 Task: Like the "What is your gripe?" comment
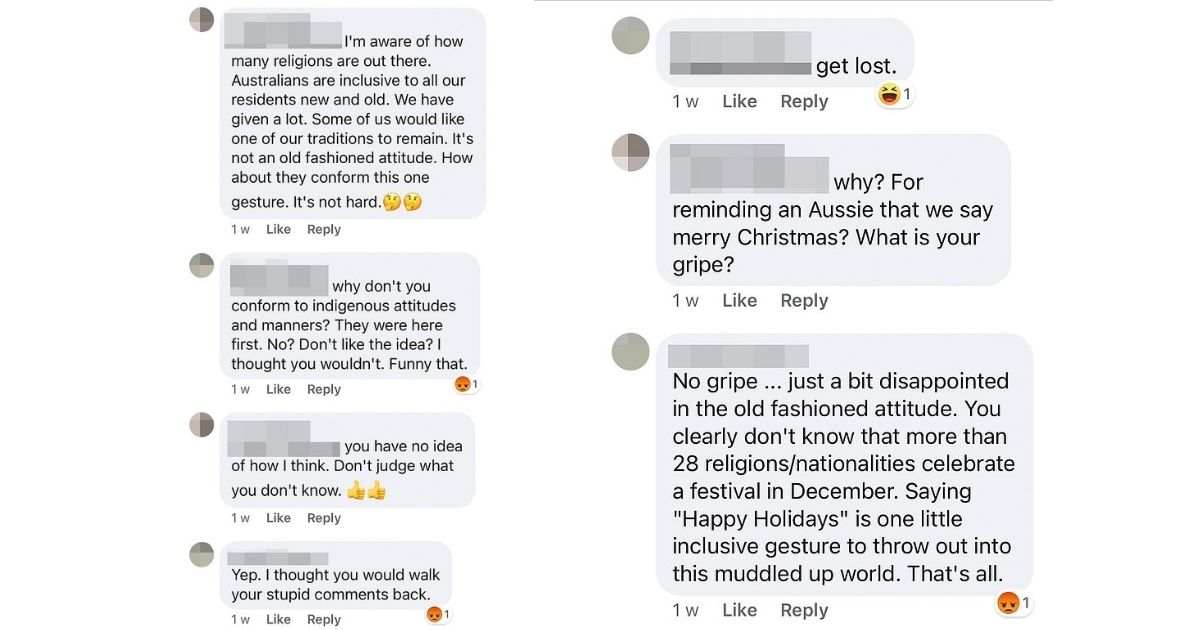pos(739,300)
